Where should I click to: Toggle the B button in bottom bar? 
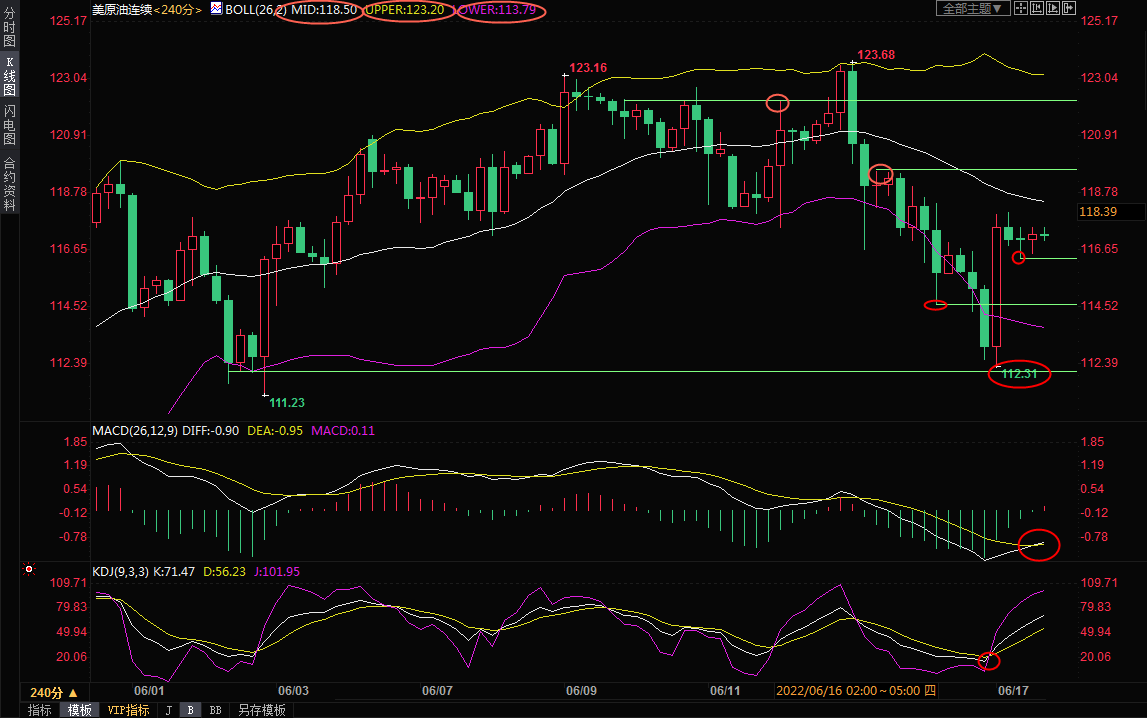pyautogui.click(x=189, y=710)
